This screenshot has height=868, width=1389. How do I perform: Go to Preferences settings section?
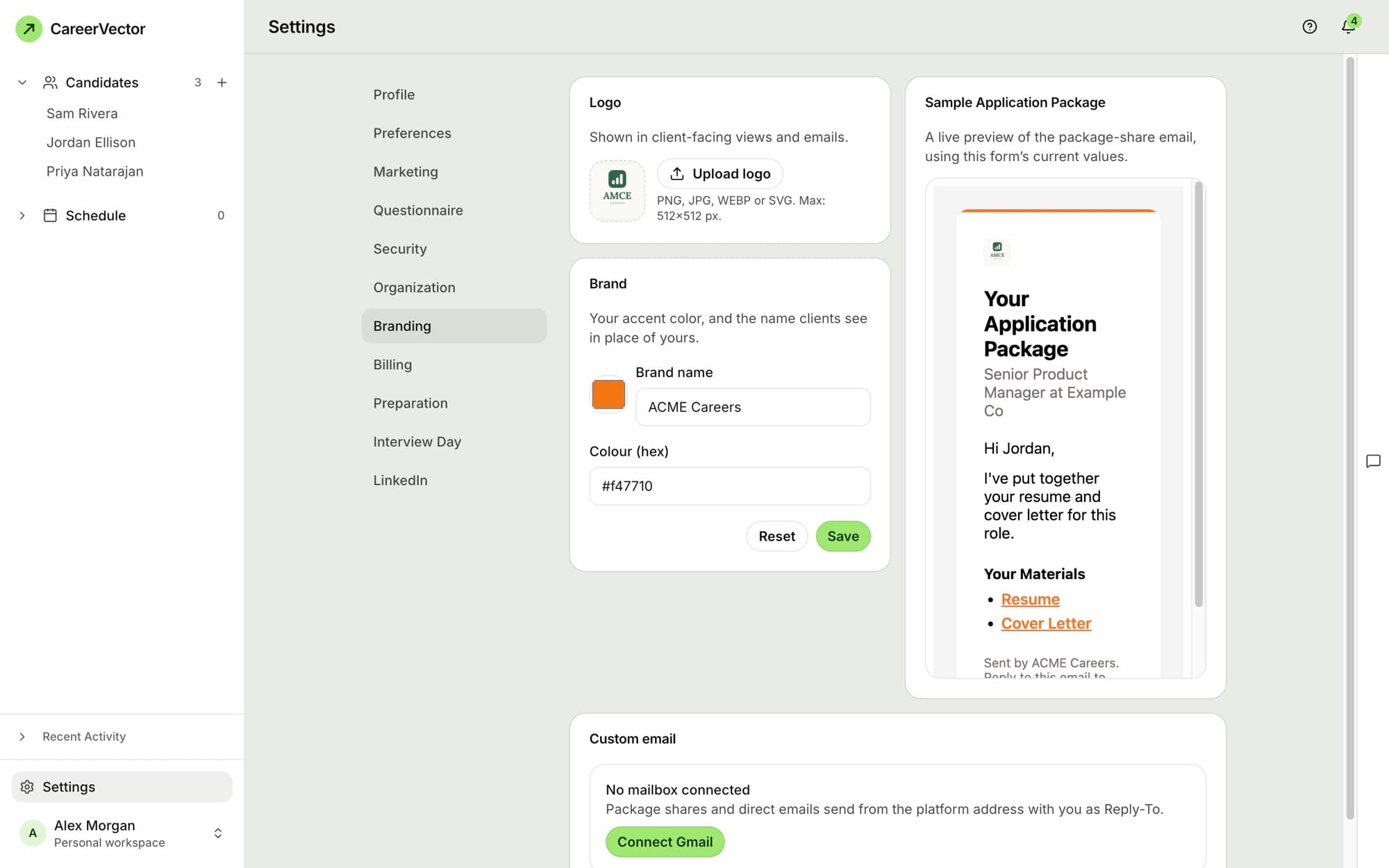point(454,133)
